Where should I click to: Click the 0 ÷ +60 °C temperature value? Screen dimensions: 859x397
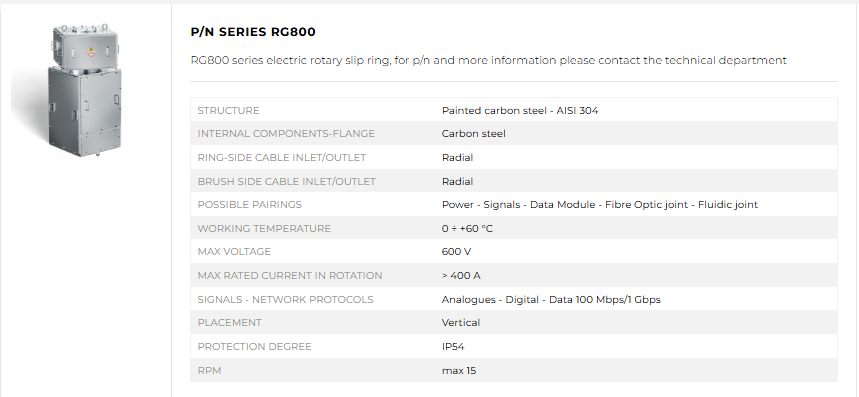pyautogui.click(x=467, y=228)
